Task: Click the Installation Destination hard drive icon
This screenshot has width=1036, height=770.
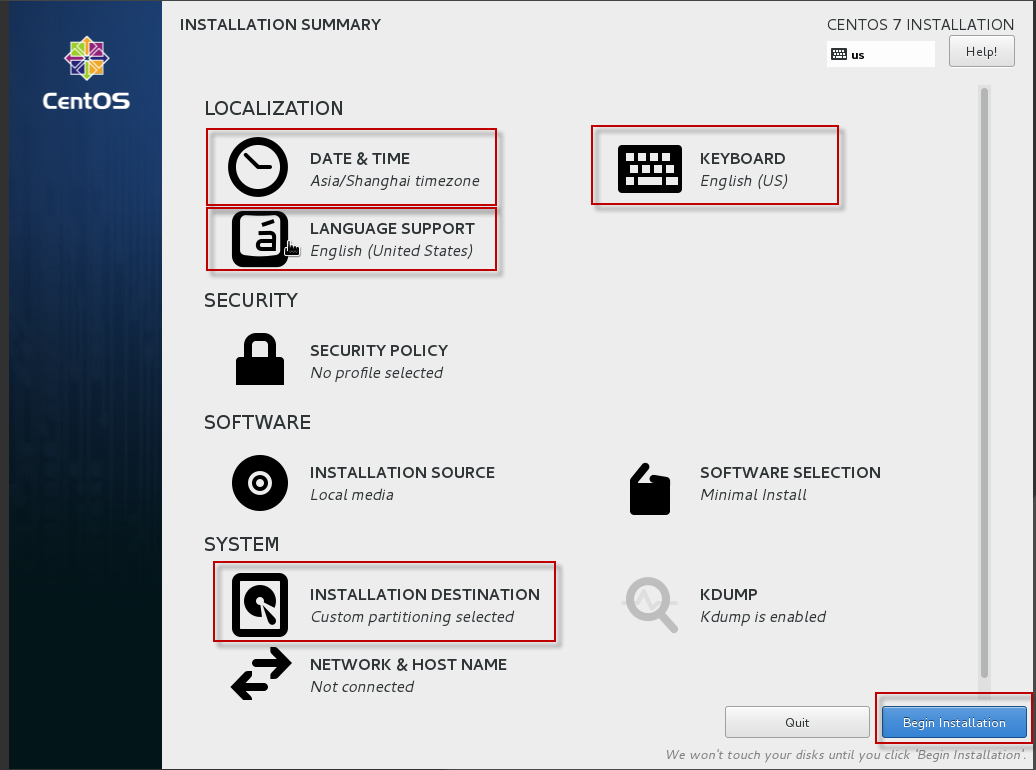Action: tap(260, 605)
